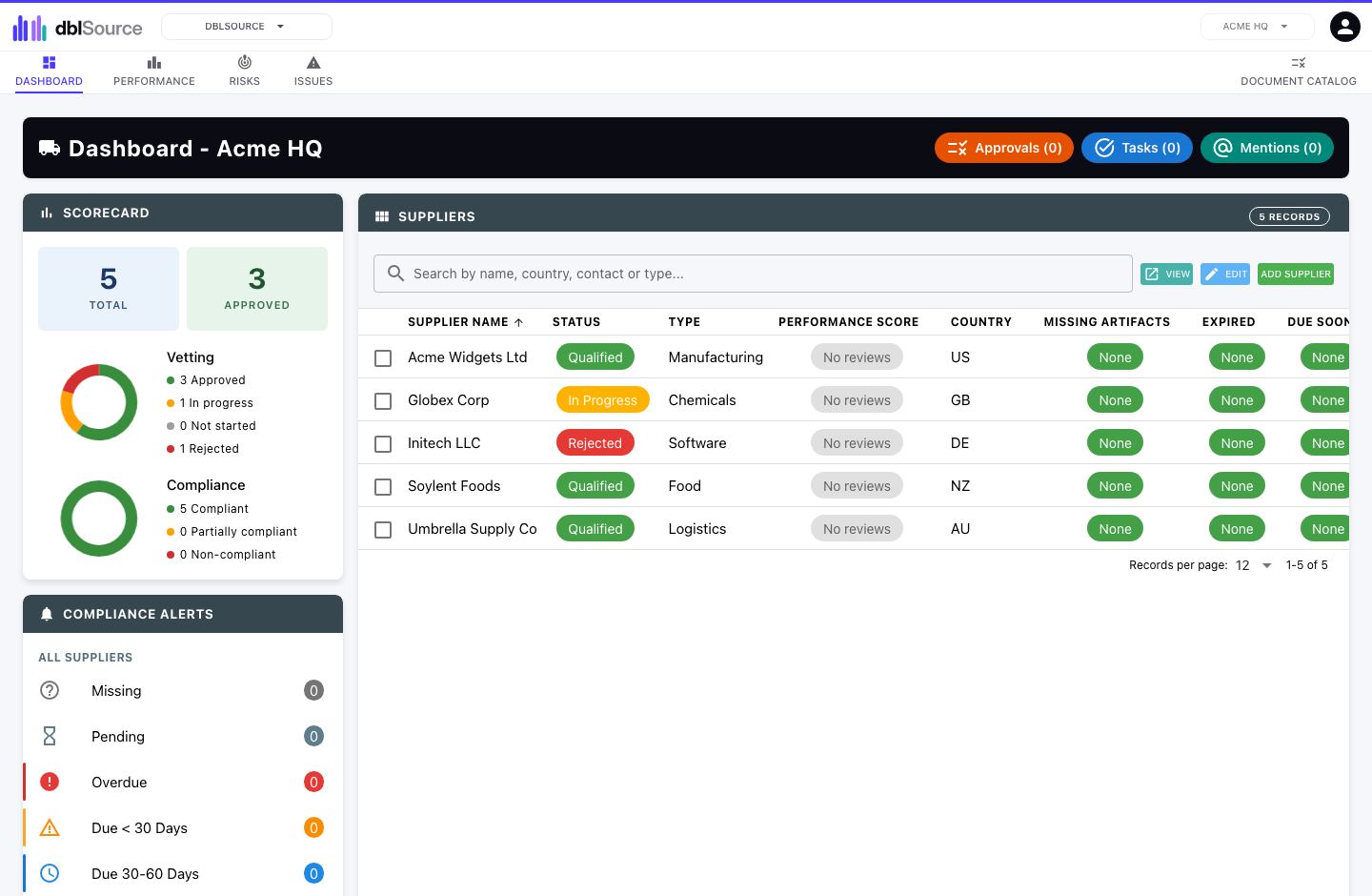Click the Vetting donut chart
The image size is (1372, 896).
coord(99,402)
